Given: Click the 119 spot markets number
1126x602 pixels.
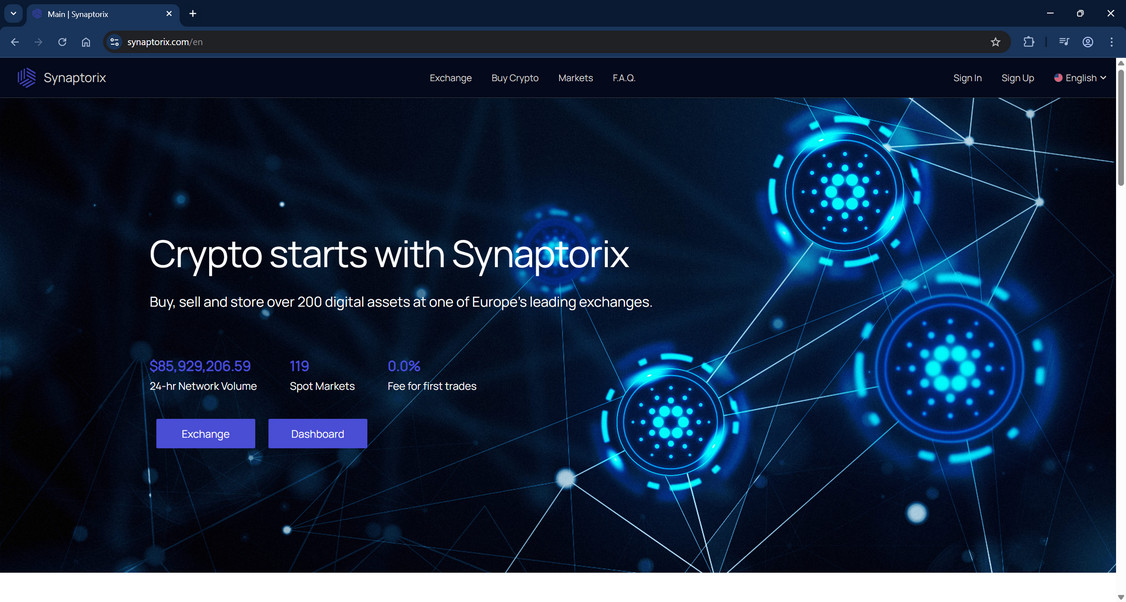Looking at the screenshot, I should tap(299, 366).
